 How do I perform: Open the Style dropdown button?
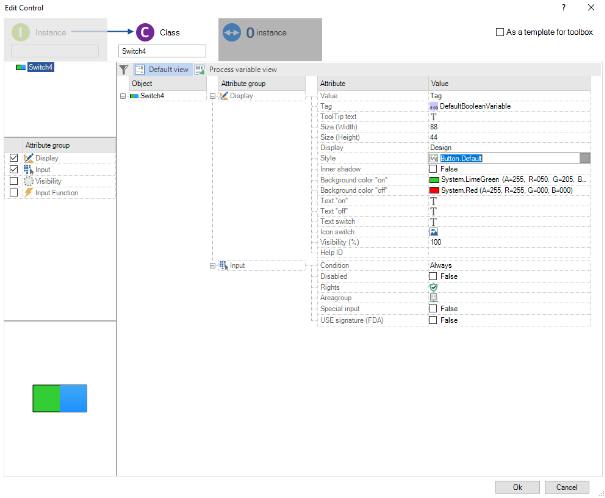point(584,158)
